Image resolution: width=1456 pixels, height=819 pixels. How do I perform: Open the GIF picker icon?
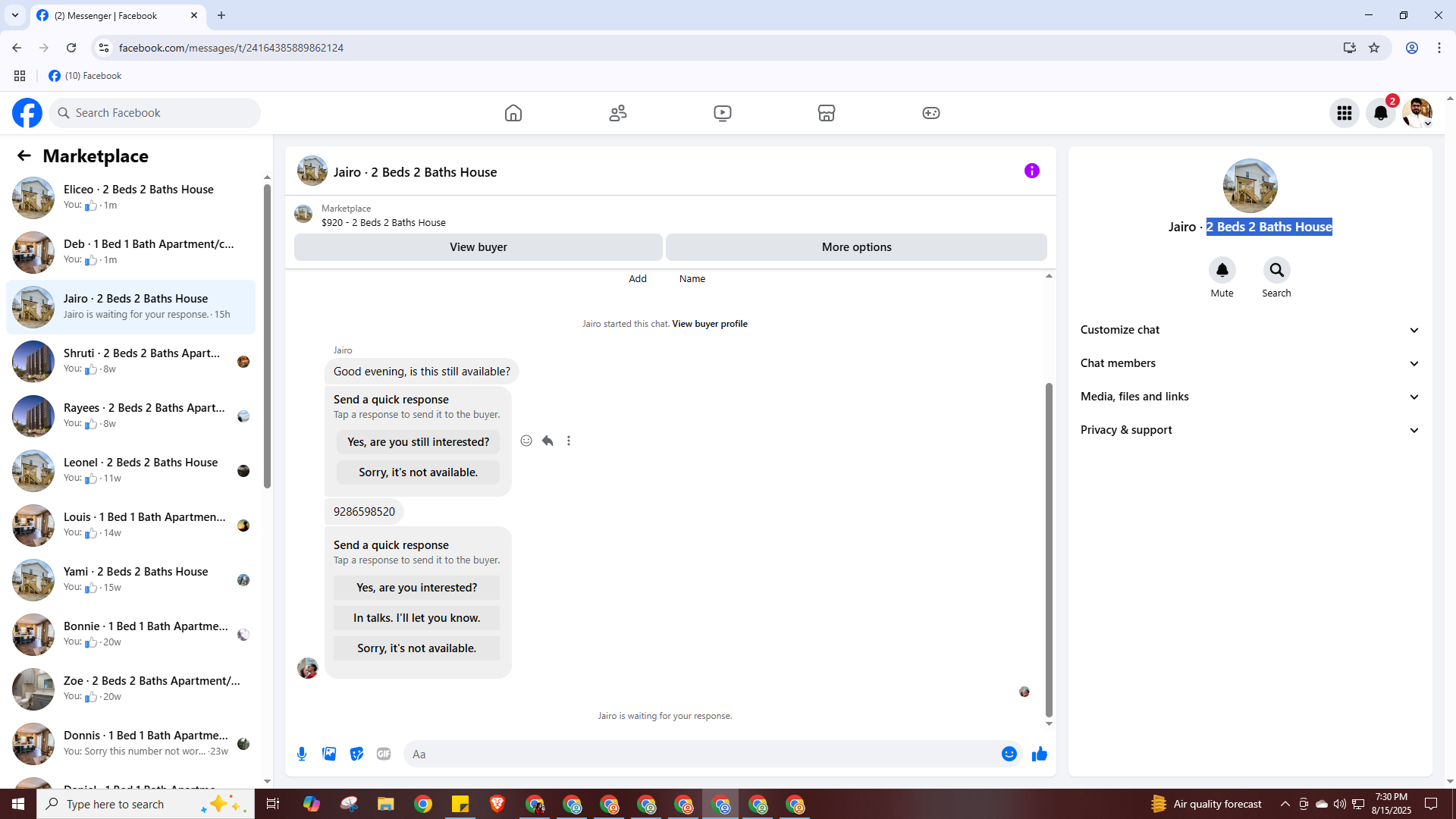click(384, 754)
